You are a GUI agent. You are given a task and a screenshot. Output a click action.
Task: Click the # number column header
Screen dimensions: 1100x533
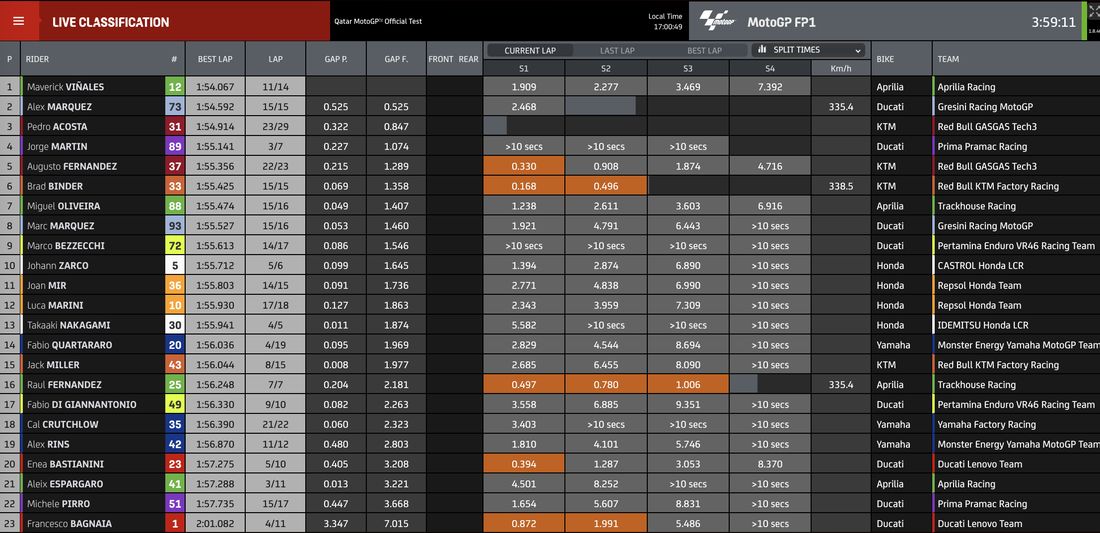click(174, 60)
